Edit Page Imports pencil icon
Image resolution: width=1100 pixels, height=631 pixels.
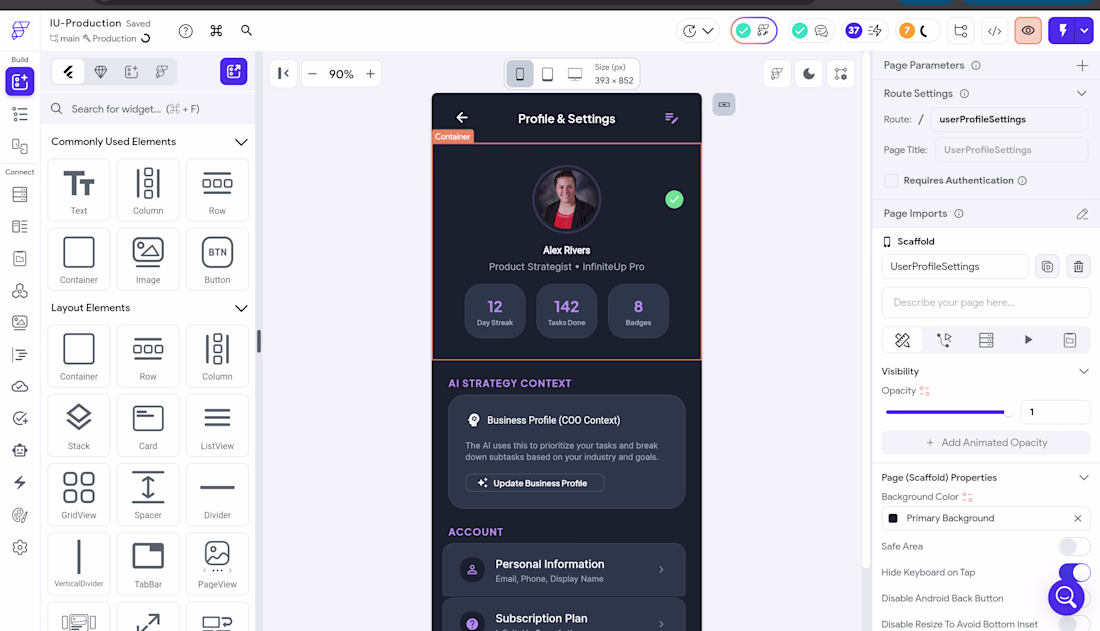click(x=1082, y=213)
